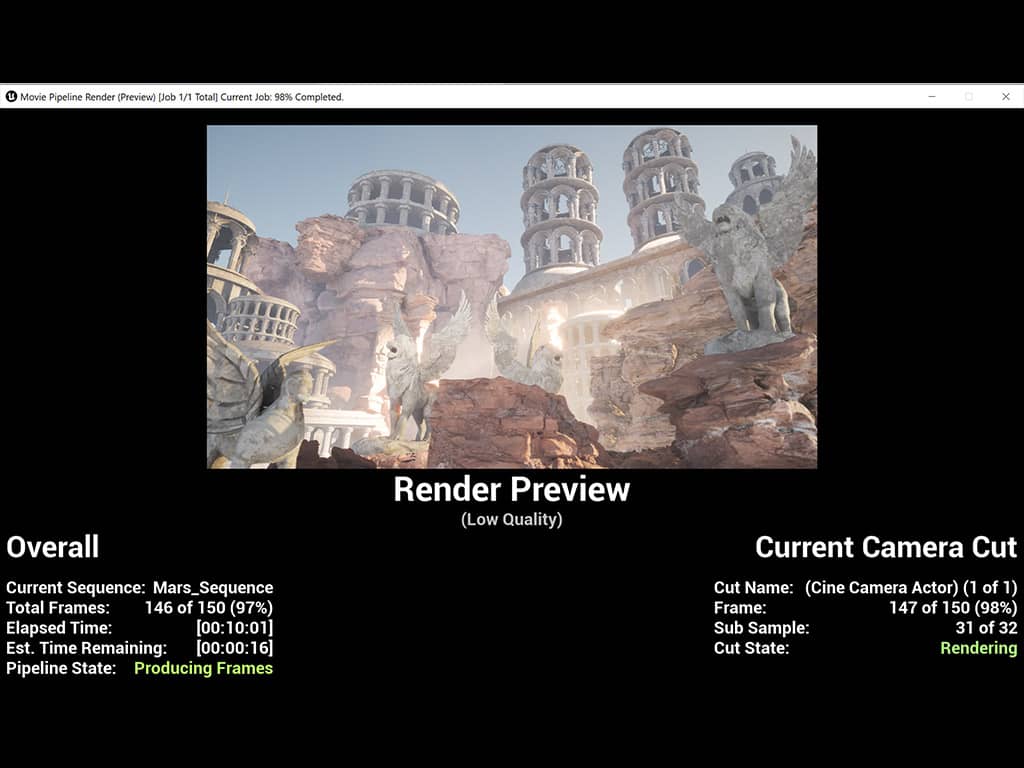
Task: Click the 'Current Sequence:' label
Action: pos(76,588)
